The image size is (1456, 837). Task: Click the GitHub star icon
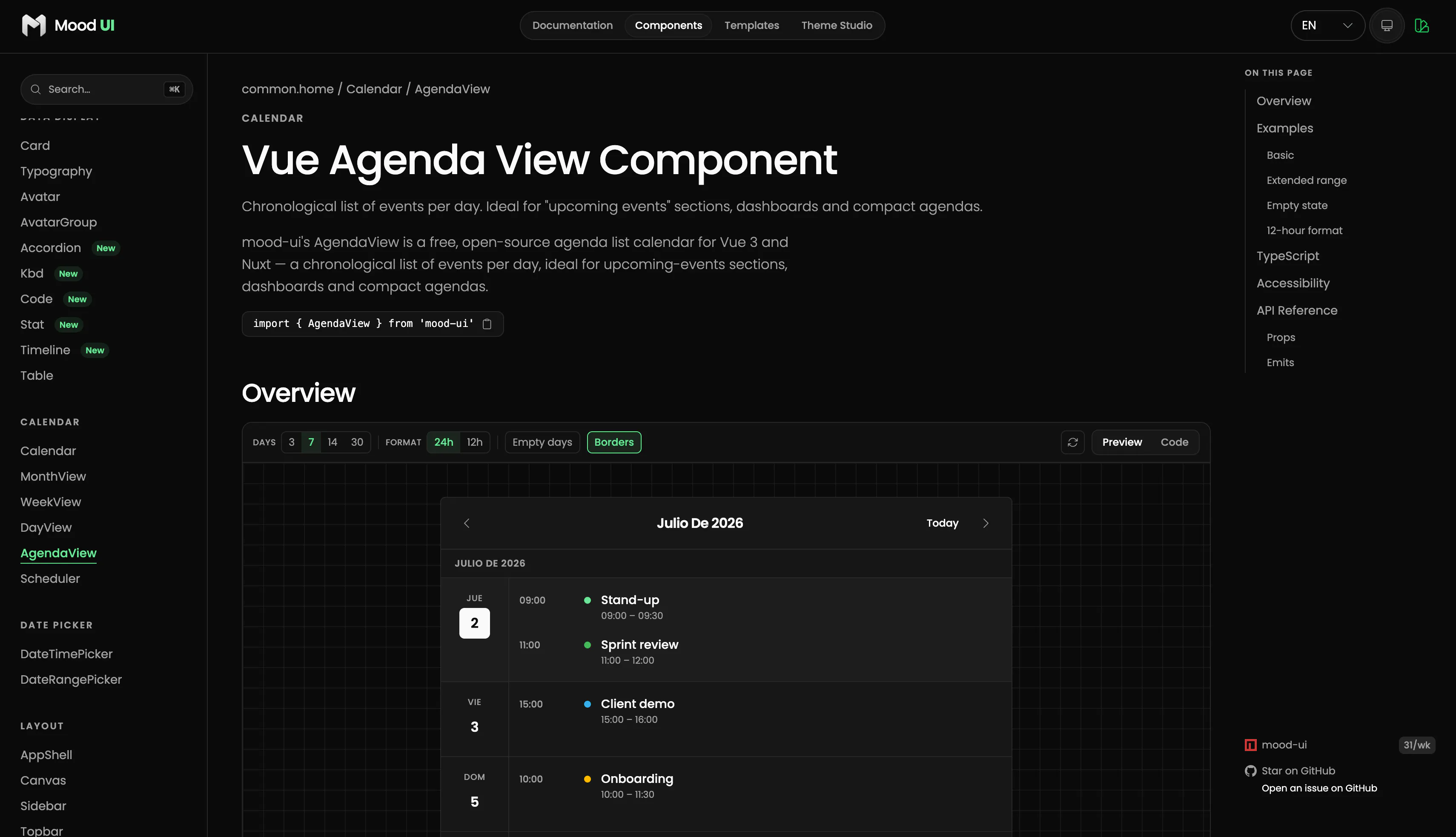click(x=1251, y=771)
